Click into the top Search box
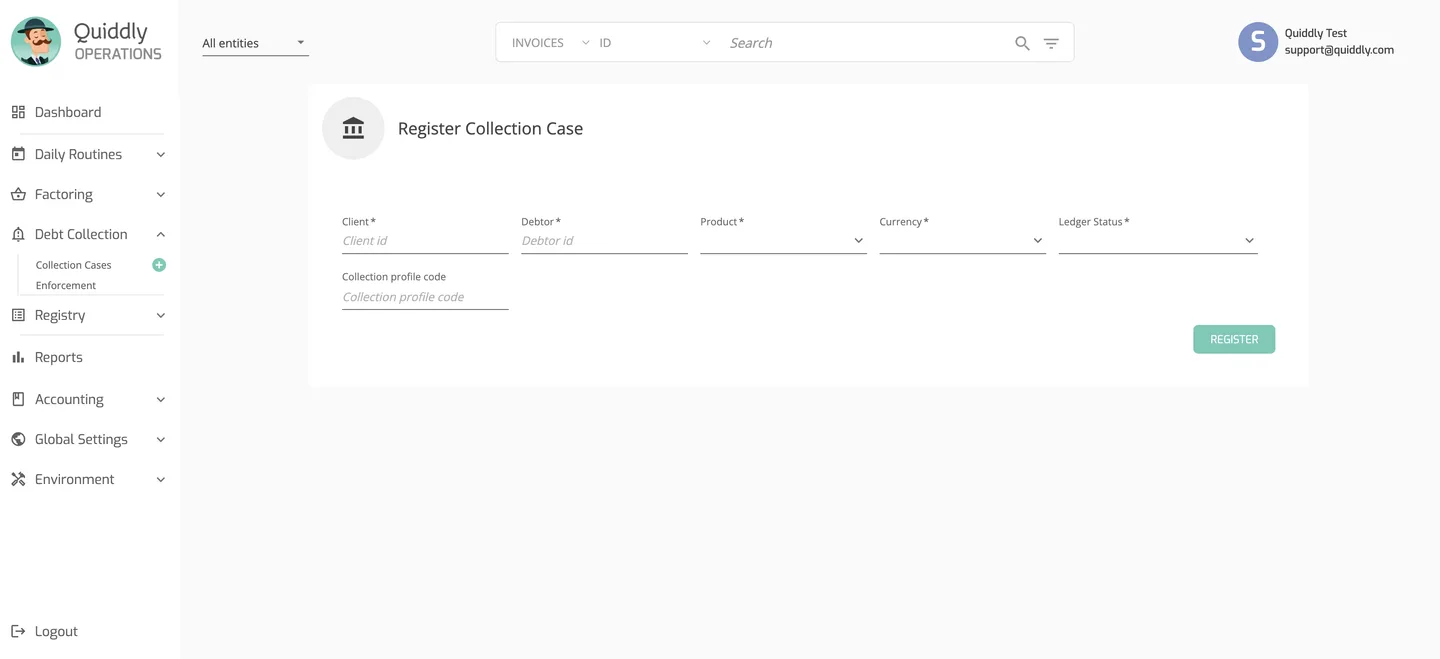Viewport: 1440px width, 659px height. click(x=865, y=43)
